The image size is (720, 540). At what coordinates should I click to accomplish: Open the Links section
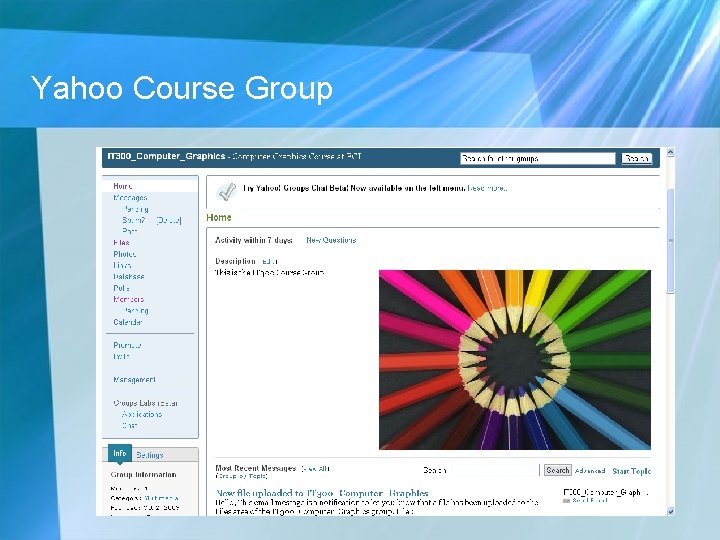tap(122, 265)
